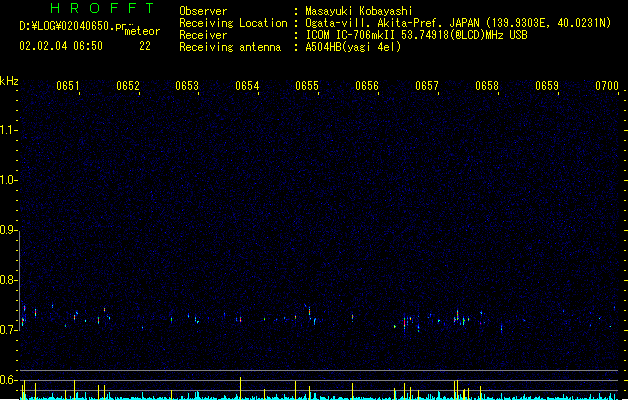629x400 pixels.
Task: Click the 'Receiving Location' label
Action: tap(233, 23)
